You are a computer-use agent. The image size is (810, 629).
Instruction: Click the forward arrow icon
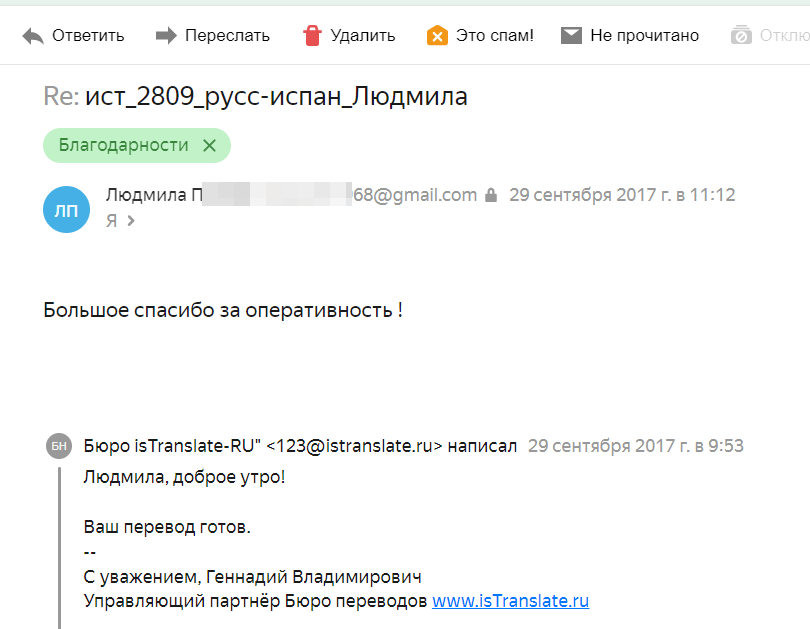pos(166,36)
